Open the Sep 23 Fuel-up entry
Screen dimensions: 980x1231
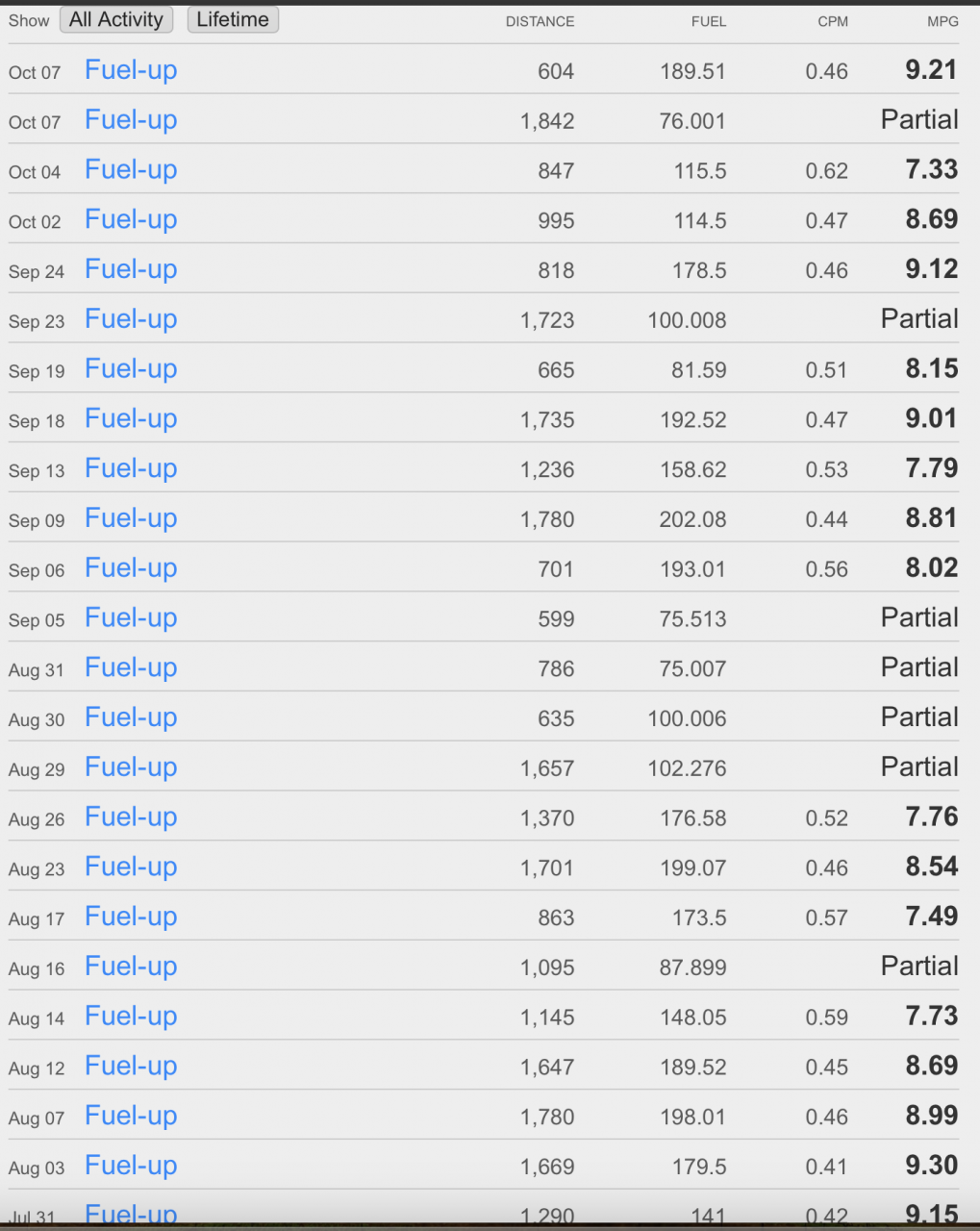click(131, 320)
